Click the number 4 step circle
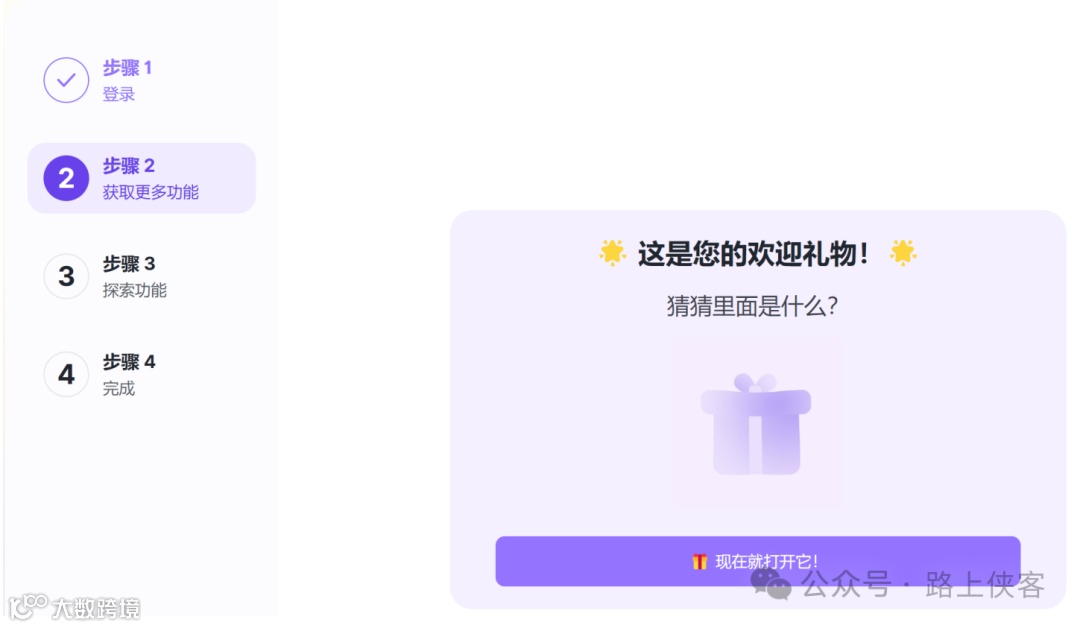The height and width of the screenshot is (628, 1080). click(x=66, y=375)
